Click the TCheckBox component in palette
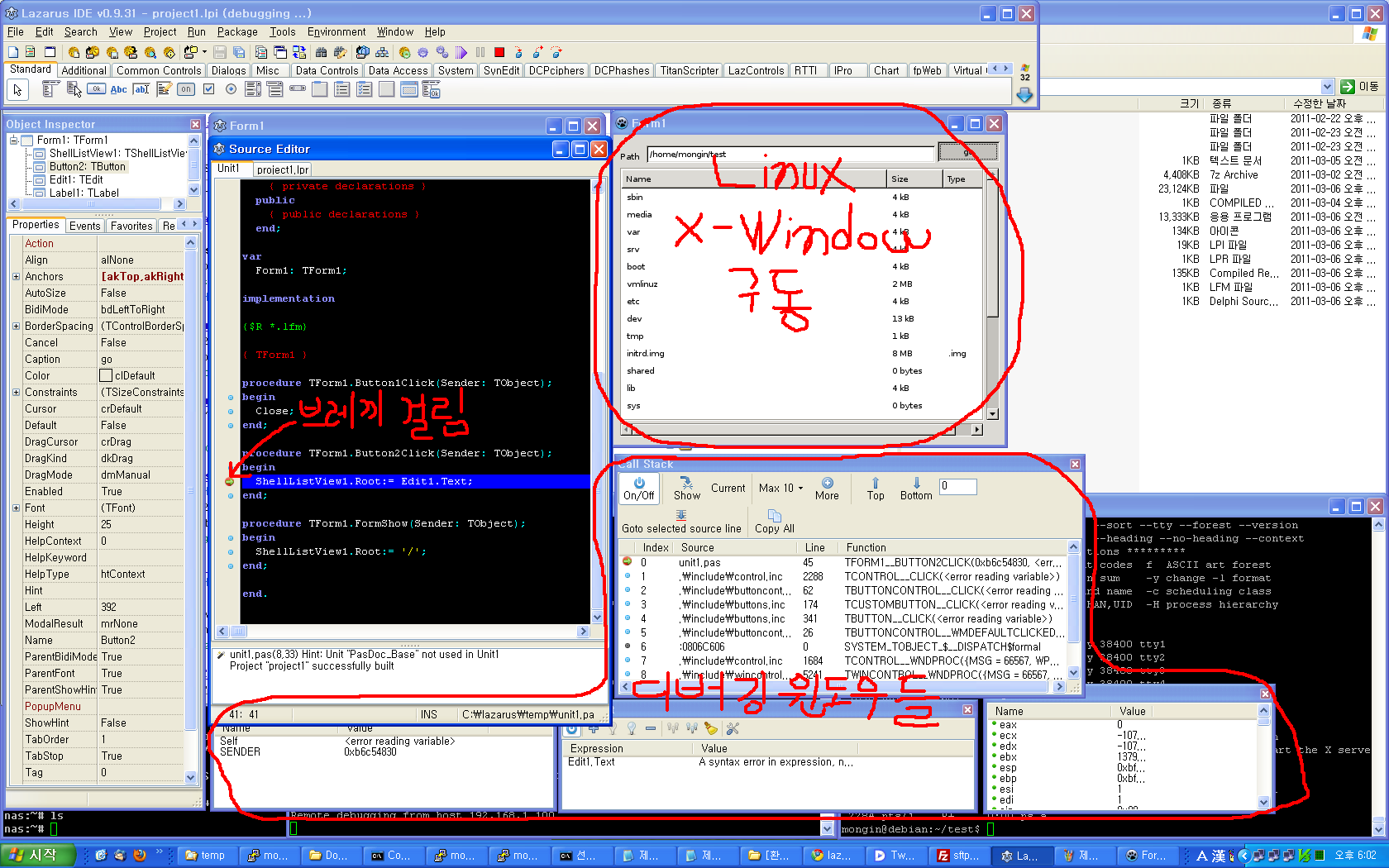 209,89
